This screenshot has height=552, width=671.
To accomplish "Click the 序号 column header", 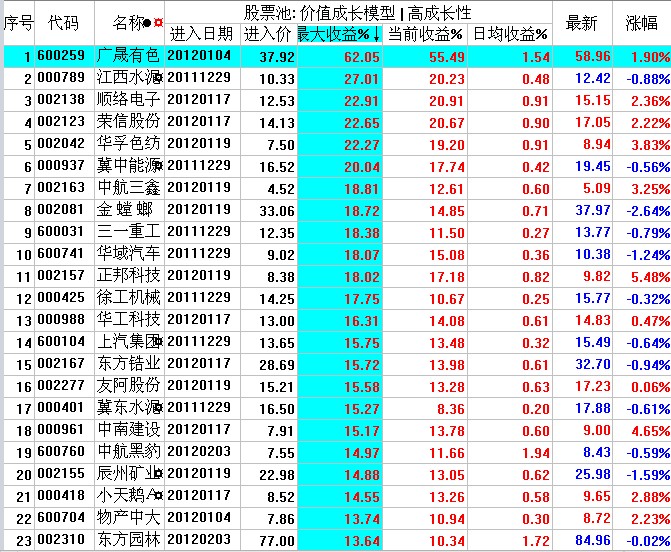I will coord(18,23).
